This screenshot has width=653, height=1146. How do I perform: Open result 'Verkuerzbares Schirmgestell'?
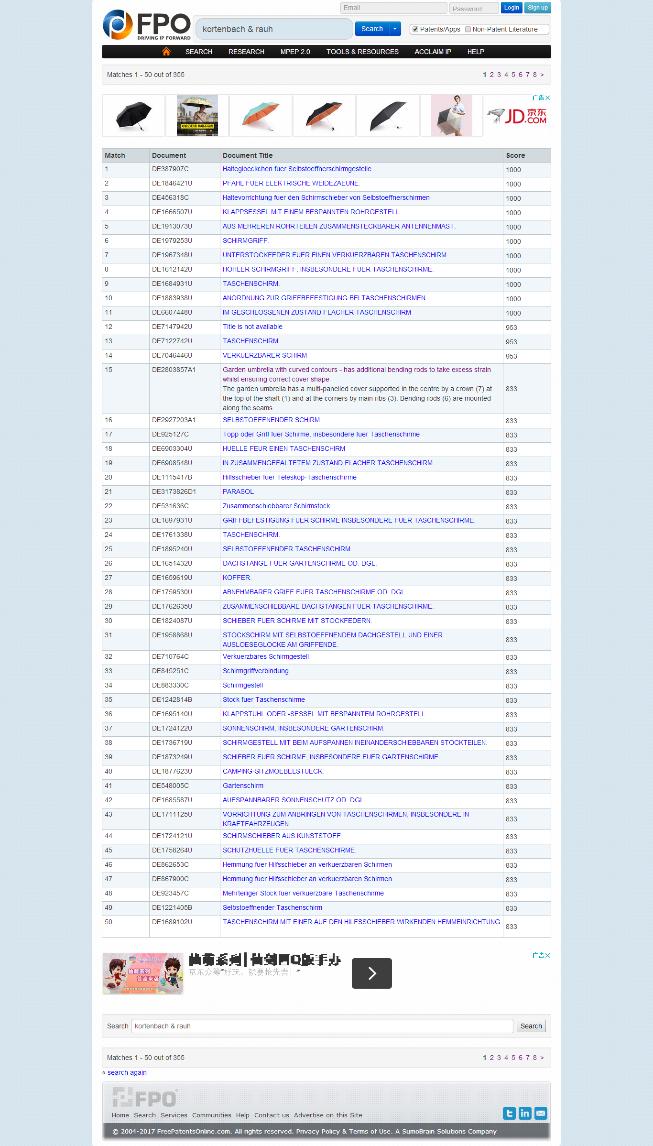(x=266, y=657)
